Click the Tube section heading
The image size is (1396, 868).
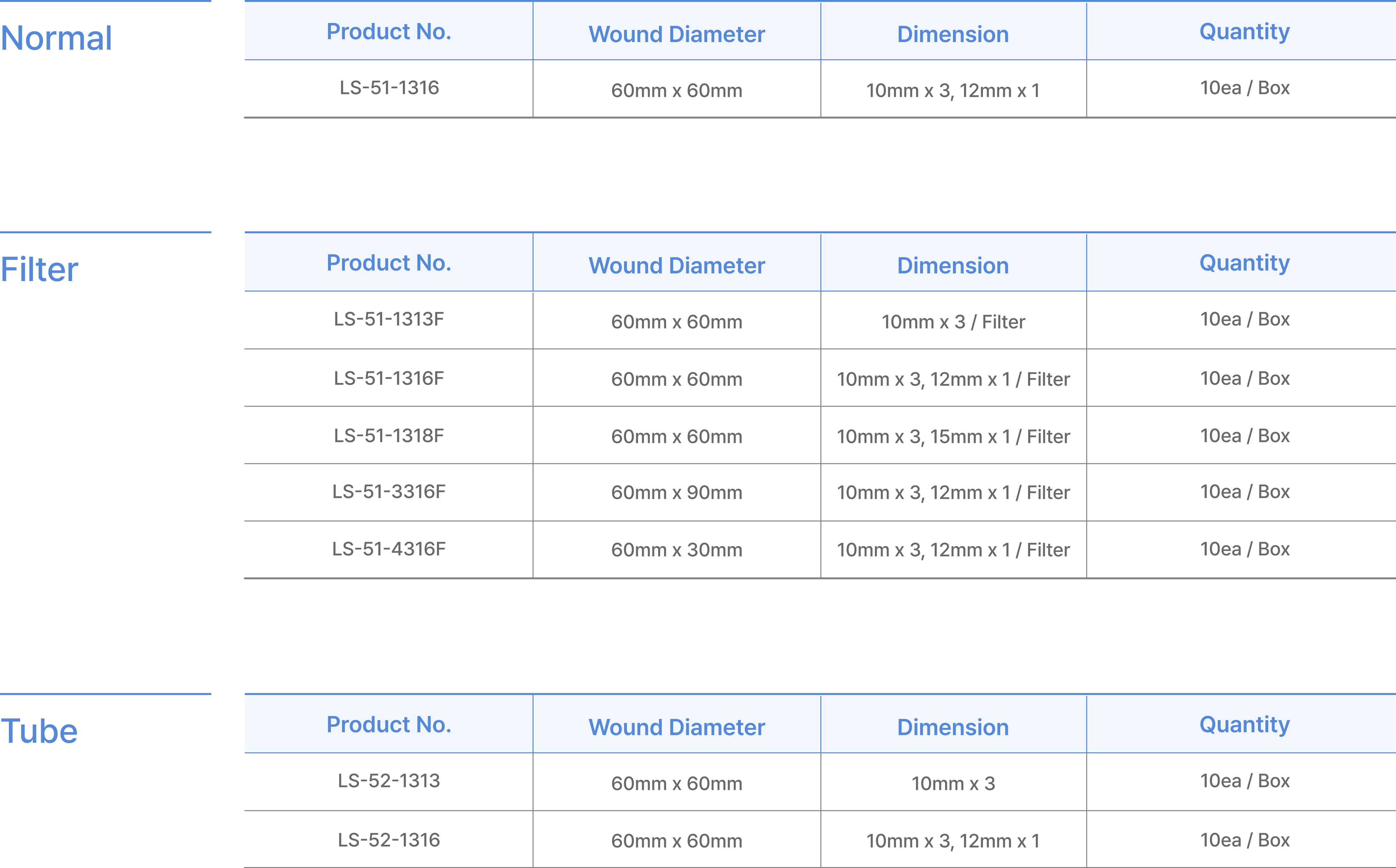click(39, 731)
